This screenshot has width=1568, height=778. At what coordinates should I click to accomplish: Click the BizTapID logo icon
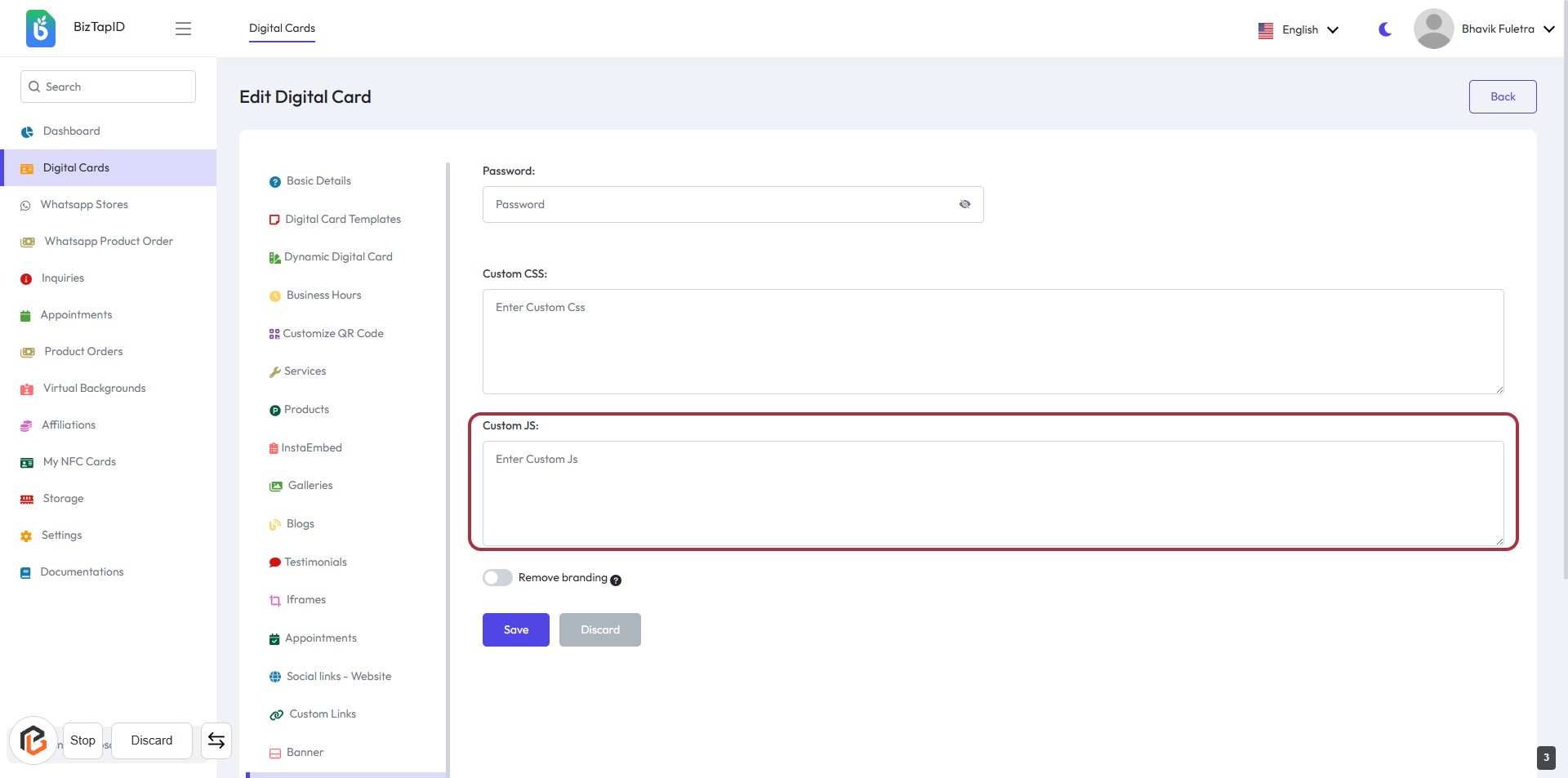pyautogui.click(x=40, y=29)
